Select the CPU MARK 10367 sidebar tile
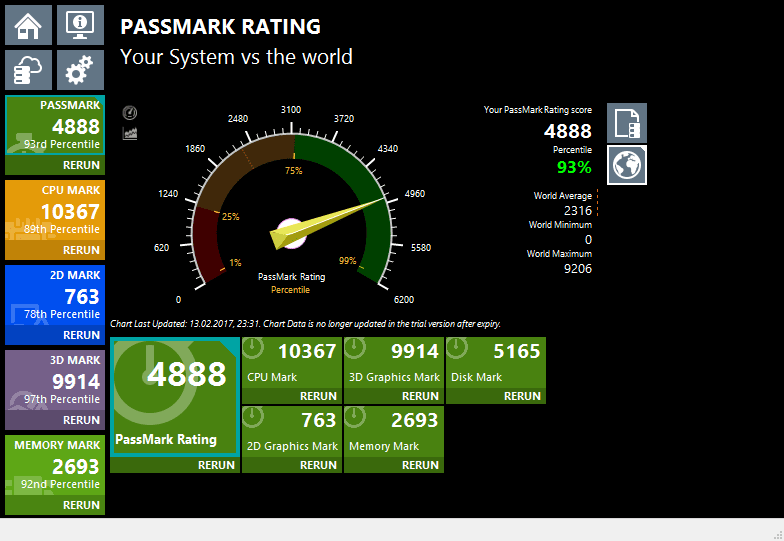784x541 pixels. point(55,210)
